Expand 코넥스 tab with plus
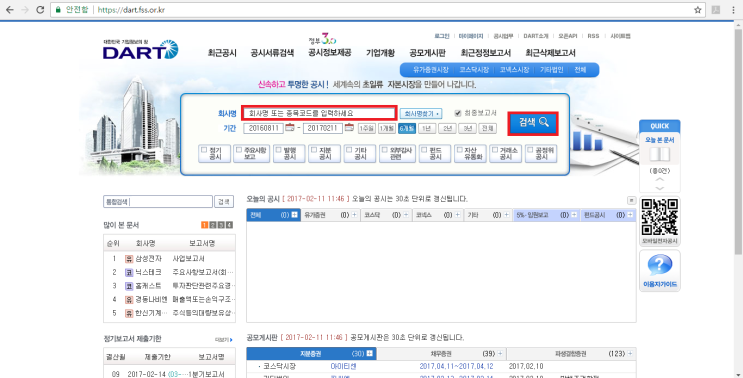The width and height of the screenshot is (743, 378). pos(457,215)
